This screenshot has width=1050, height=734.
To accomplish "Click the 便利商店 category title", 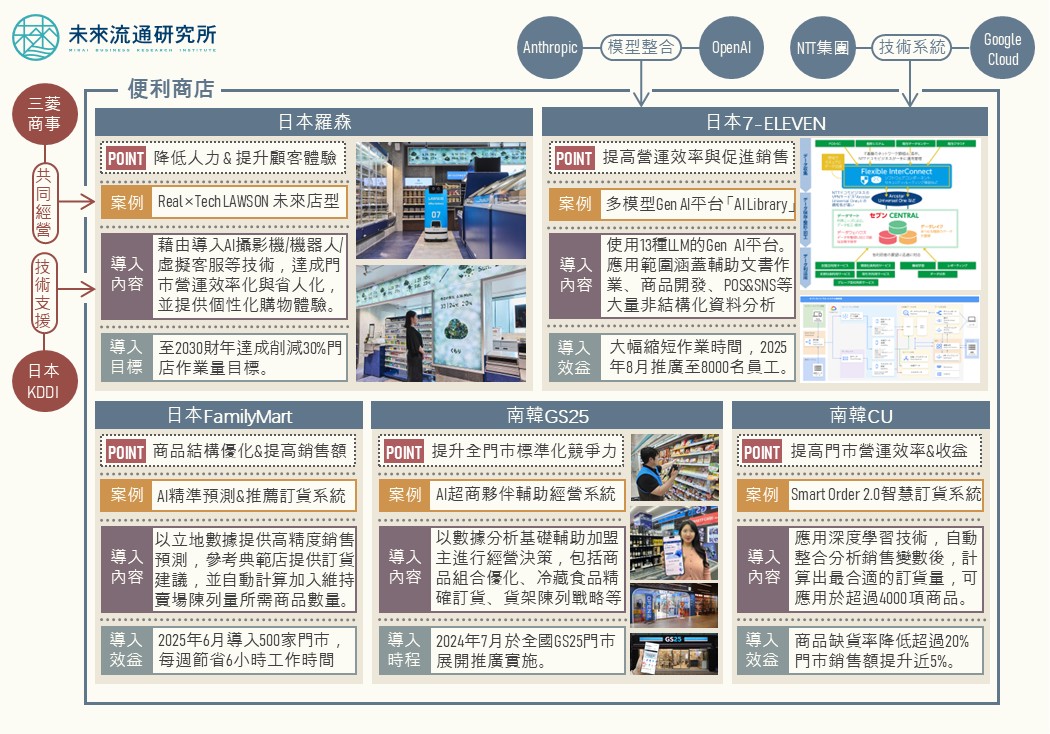I will point(171,89).
